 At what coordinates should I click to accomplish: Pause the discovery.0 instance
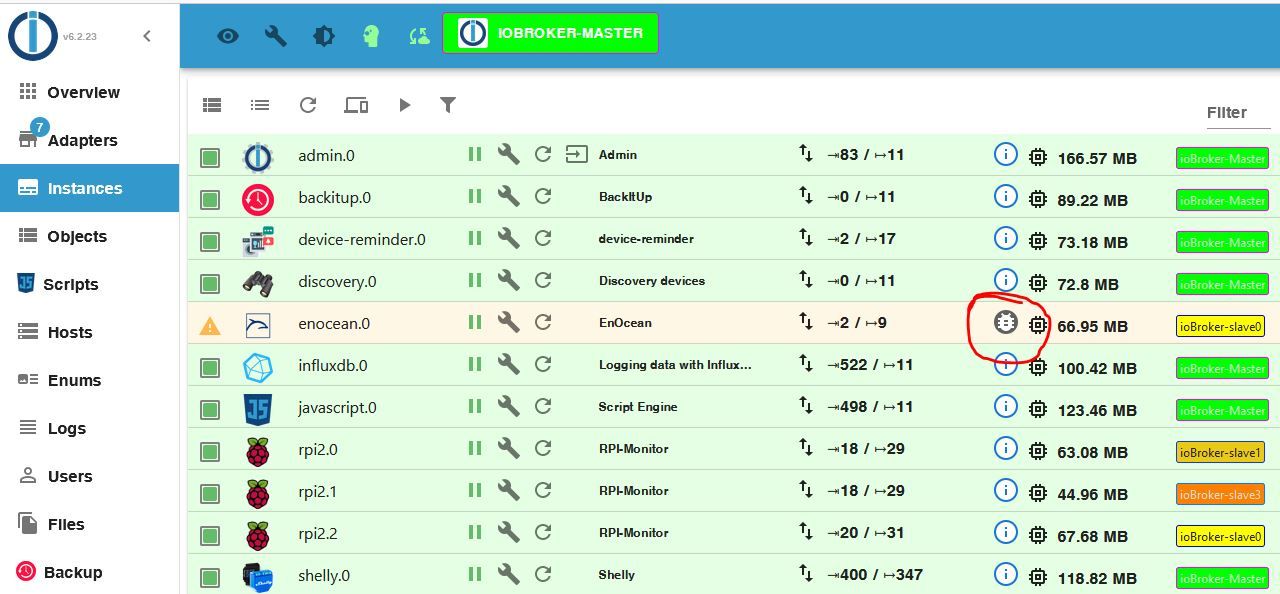tap(475, 280)
